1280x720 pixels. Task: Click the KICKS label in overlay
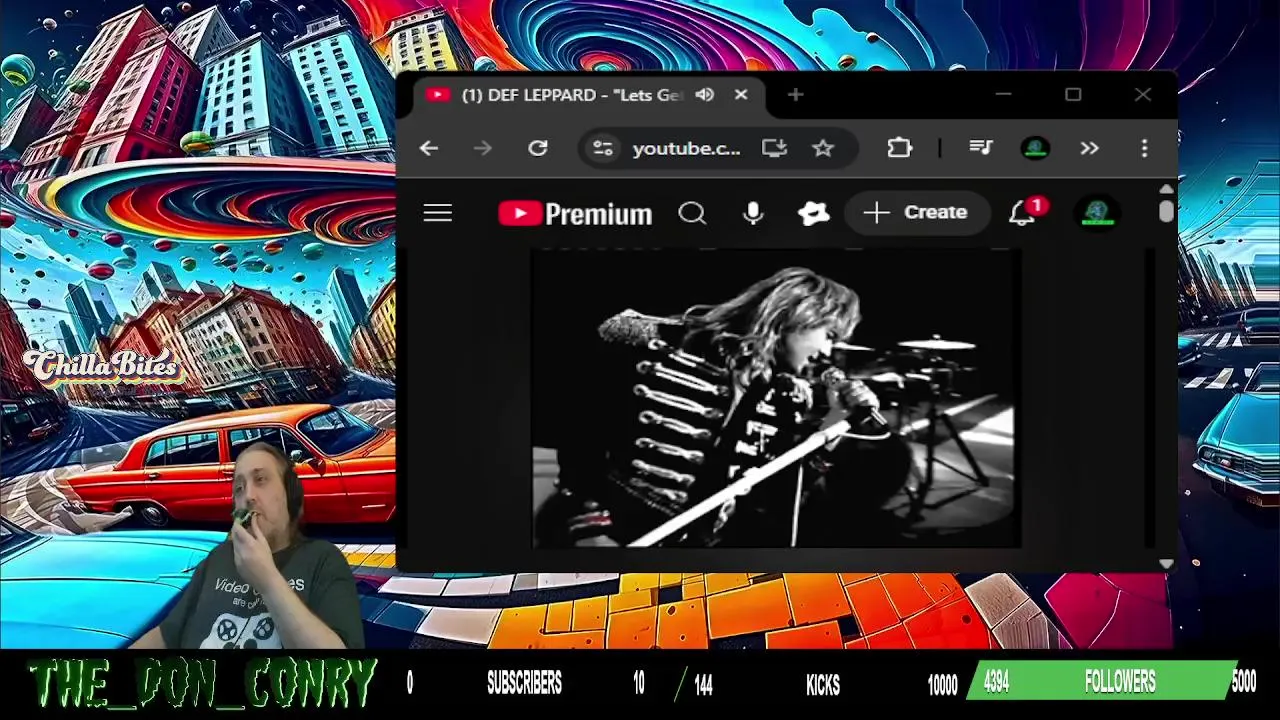click(823, 685)
